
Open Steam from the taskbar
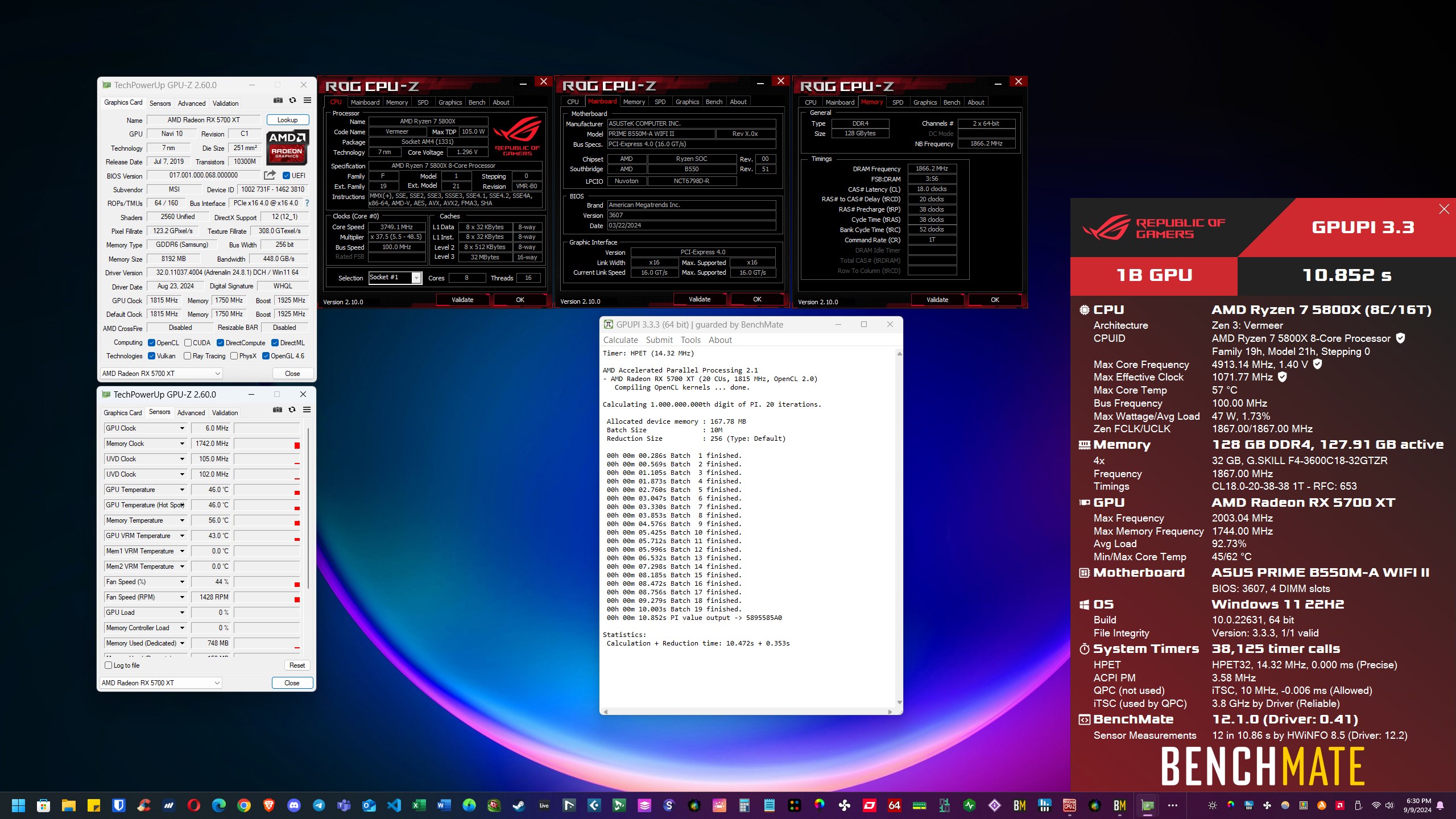coord(519,805)
